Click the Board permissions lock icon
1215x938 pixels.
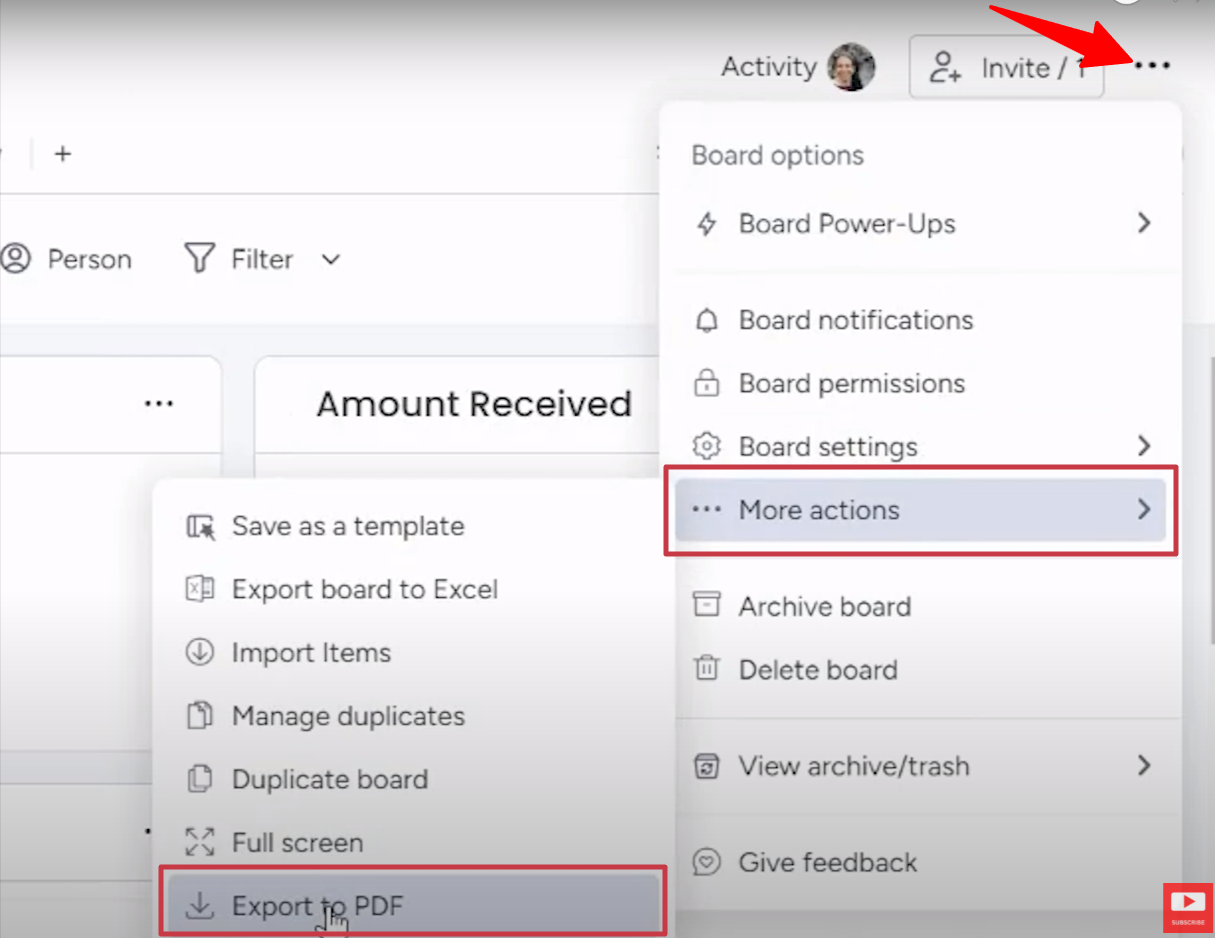point(707,383)
